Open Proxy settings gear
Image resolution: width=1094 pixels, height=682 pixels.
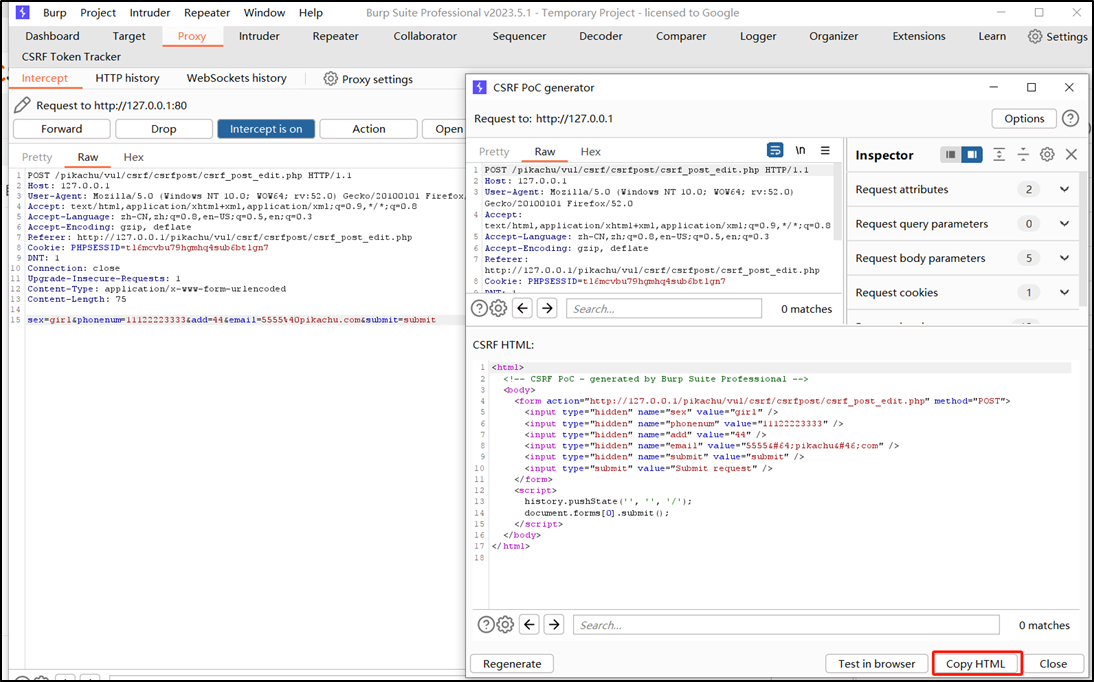[x=331, y=79]
